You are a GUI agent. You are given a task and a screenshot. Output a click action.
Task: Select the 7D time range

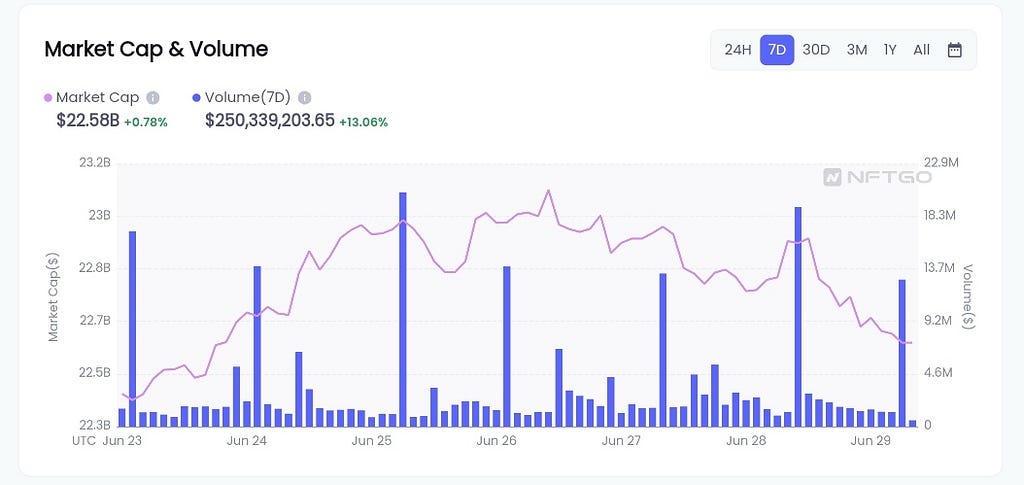click(x=777, y=50)
